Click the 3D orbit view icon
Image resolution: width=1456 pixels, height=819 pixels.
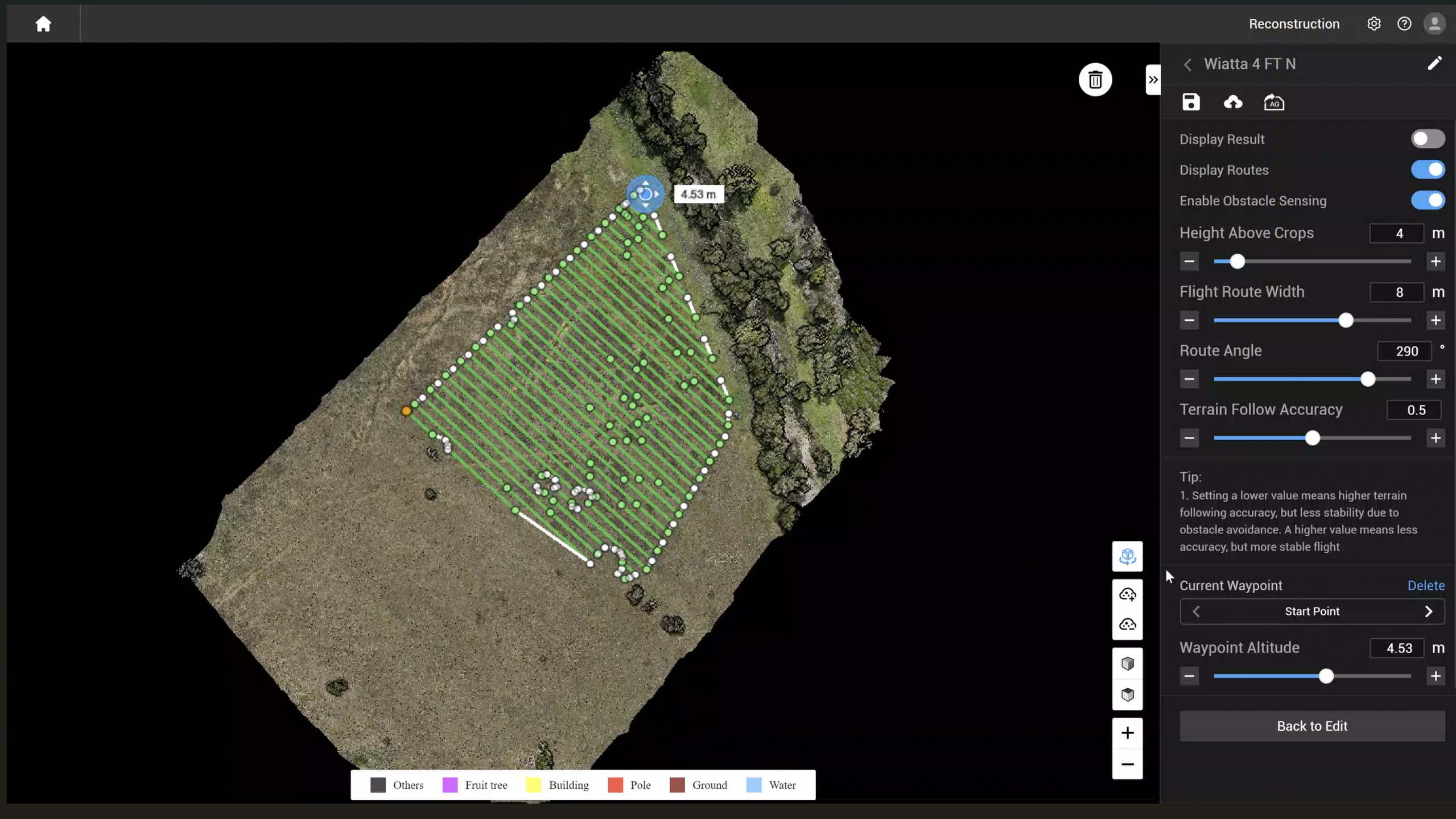point(1128,557)
